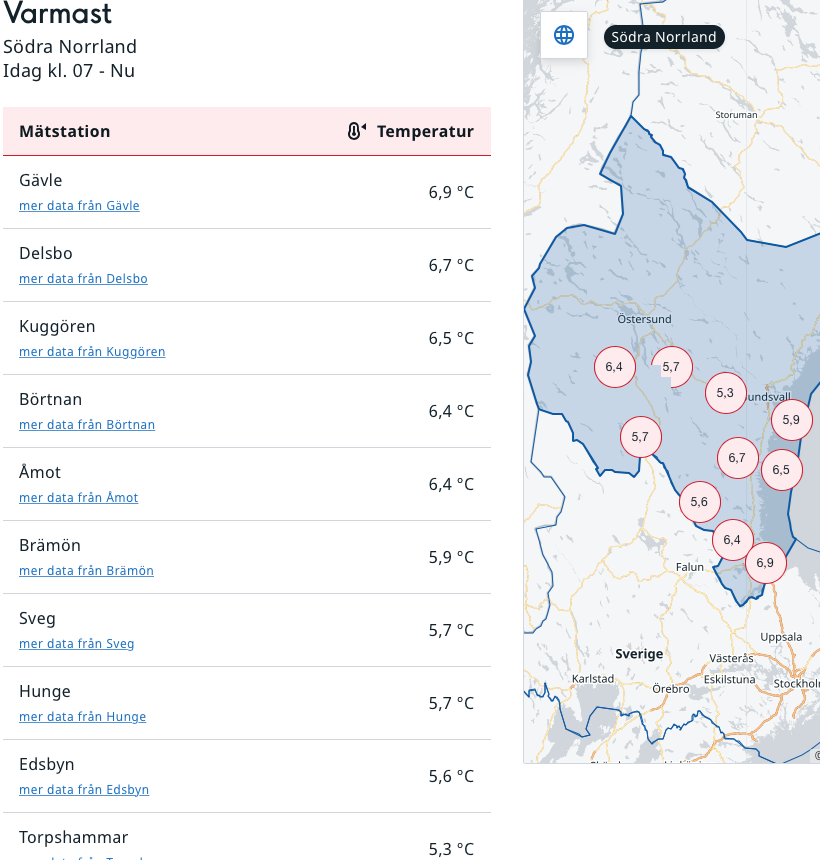Click the globe icon on the map

pos(564,36)
